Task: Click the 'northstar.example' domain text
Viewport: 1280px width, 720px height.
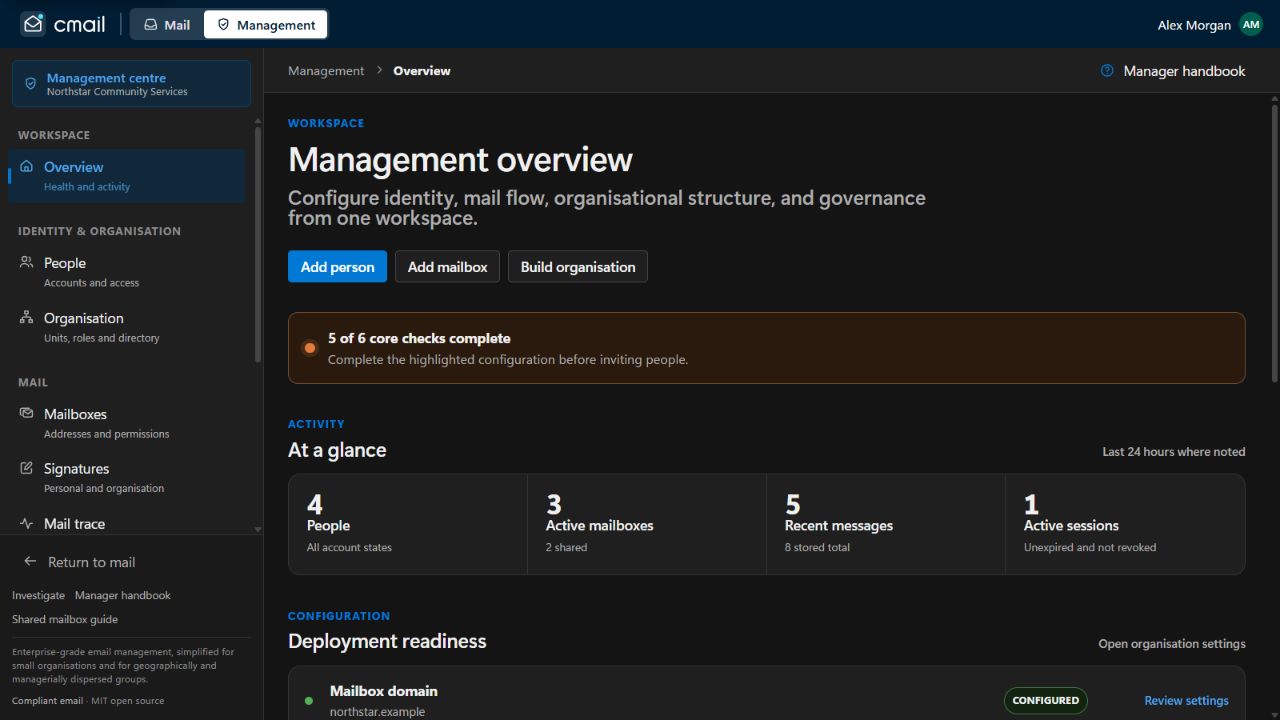Action: point(378,712)
